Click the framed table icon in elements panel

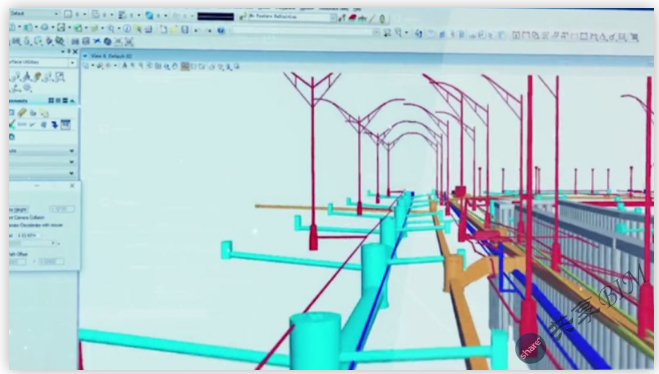tap(66, 124)
